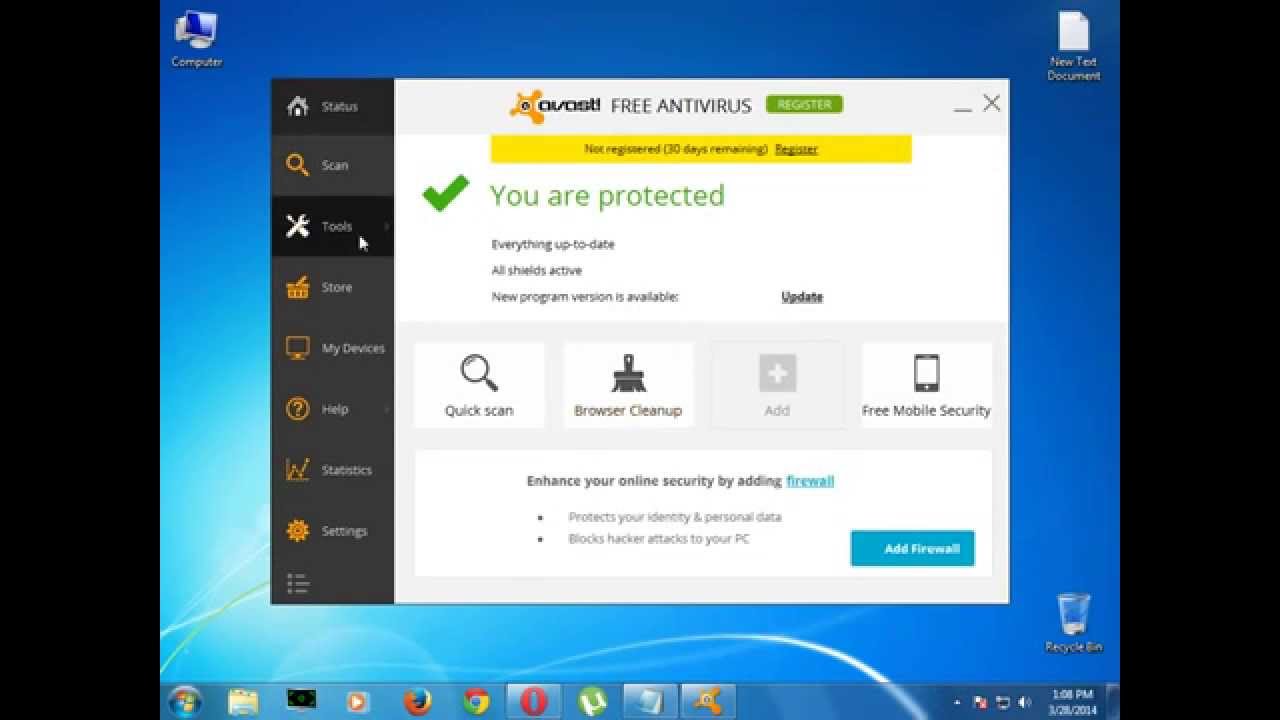Select the Store menu label
The image size is (1280, 720).
(337, 287)
